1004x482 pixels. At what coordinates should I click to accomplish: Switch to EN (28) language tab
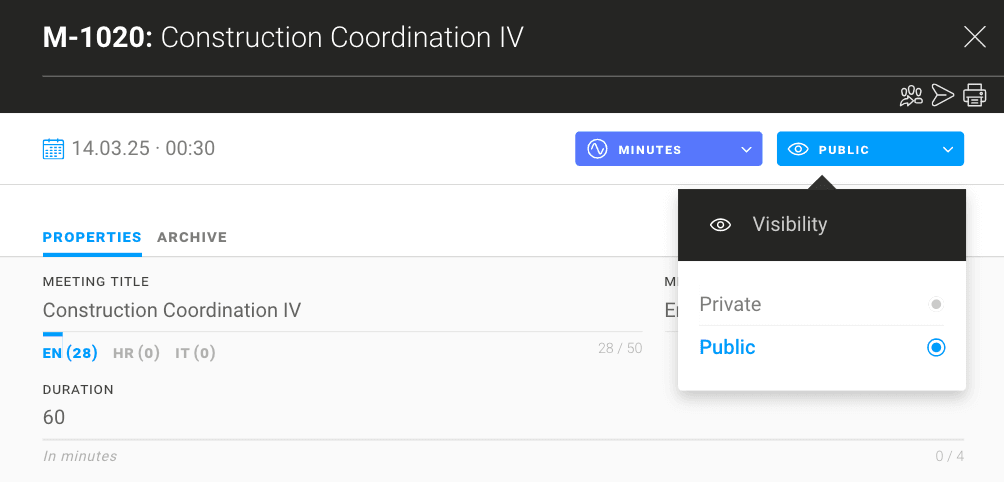point(70,353)
